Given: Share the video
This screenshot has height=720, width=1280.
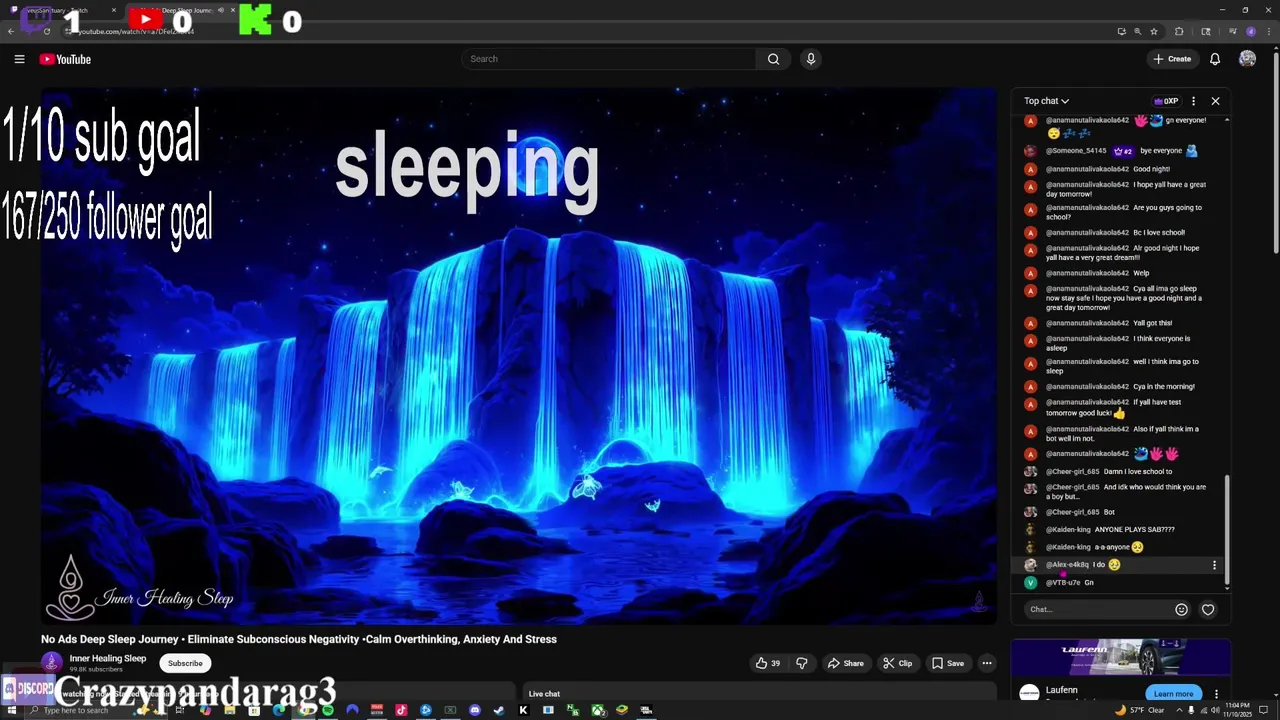Looking at the screenshot, I should pyautogui.click(x=845, y=663).
